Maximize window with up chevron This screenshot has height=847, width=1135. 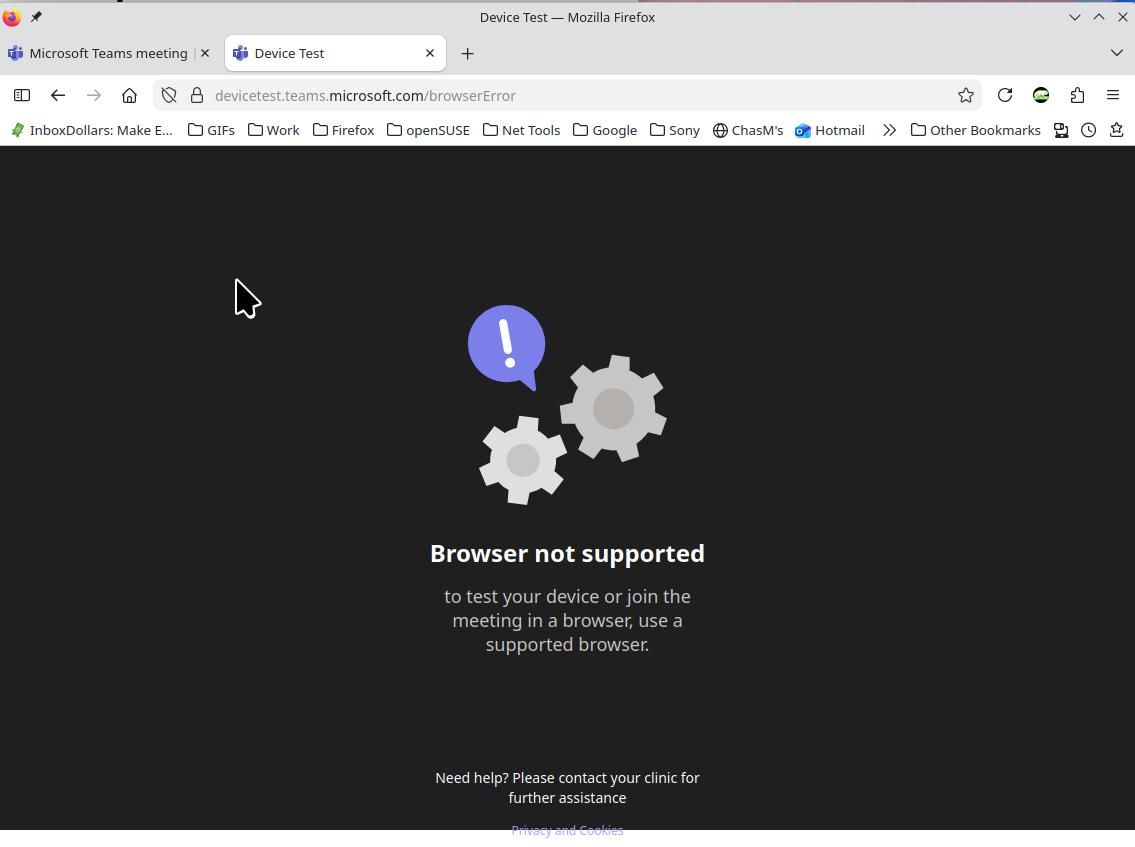(x=1099, y=17)
